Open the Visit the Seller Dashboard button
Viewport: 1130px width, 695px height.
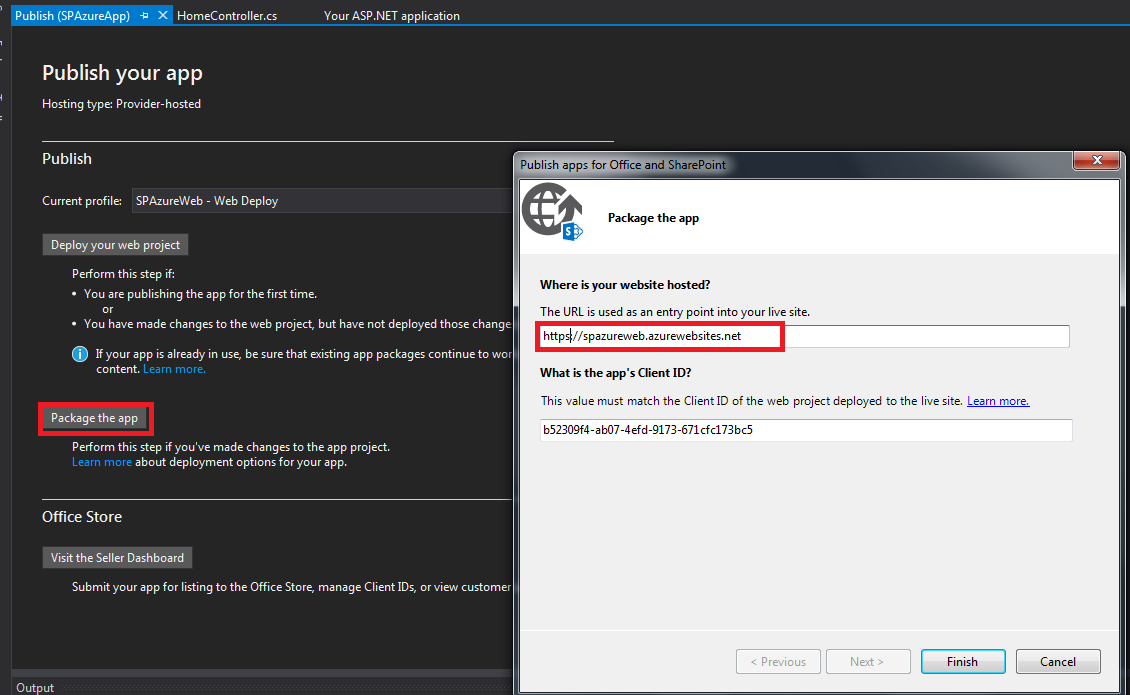click(117, 557)
